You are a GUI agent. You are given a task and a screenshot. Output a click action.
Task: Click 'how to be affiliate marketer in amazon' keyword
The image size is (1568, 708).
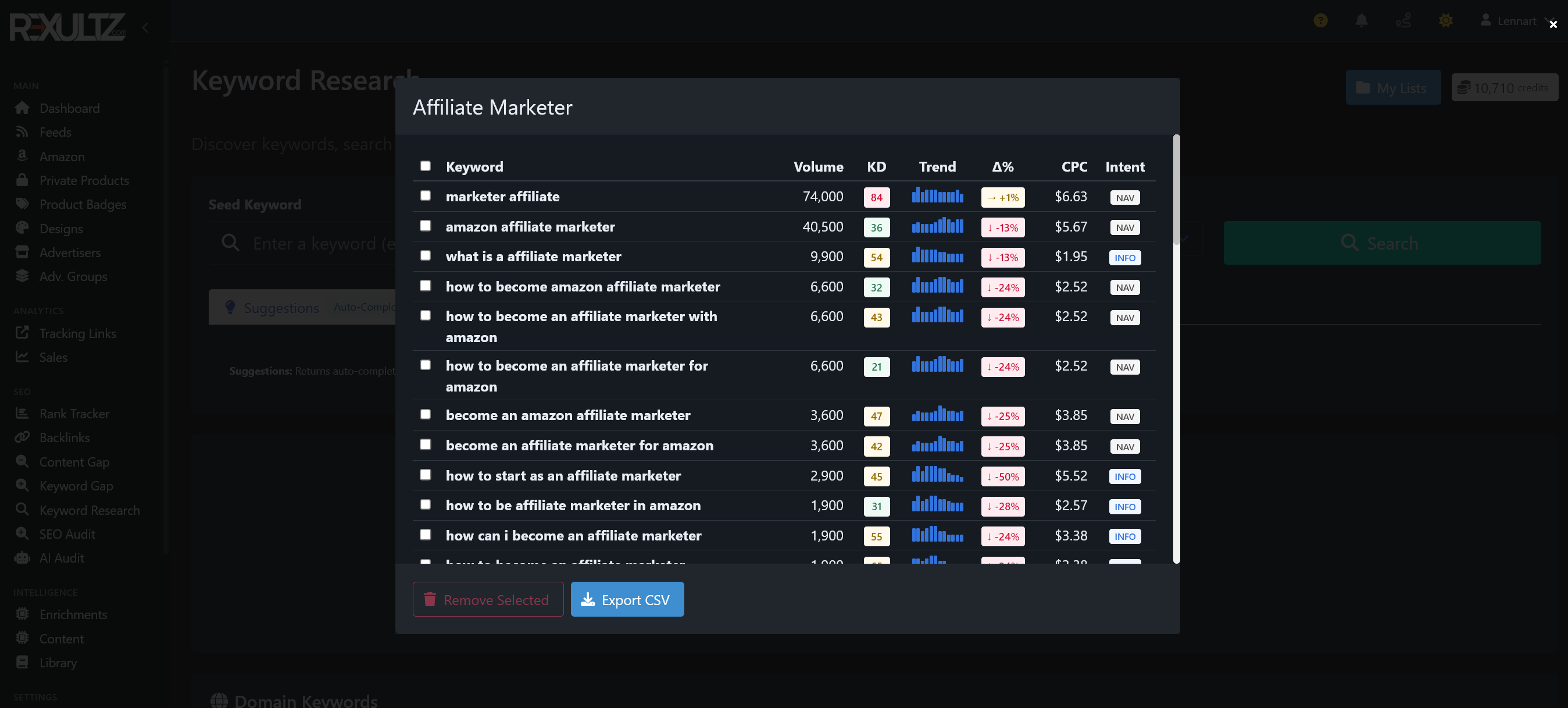573,505
